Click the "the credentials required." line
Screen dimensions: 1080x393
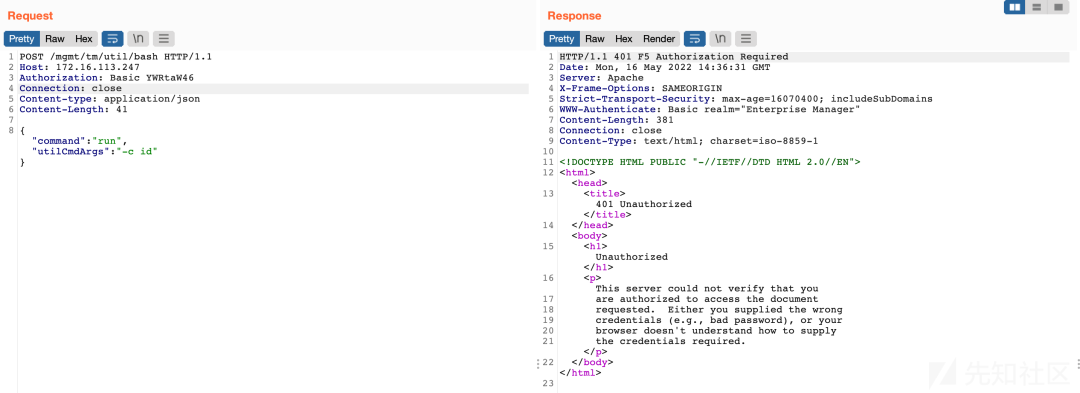(x=670, y=341)
